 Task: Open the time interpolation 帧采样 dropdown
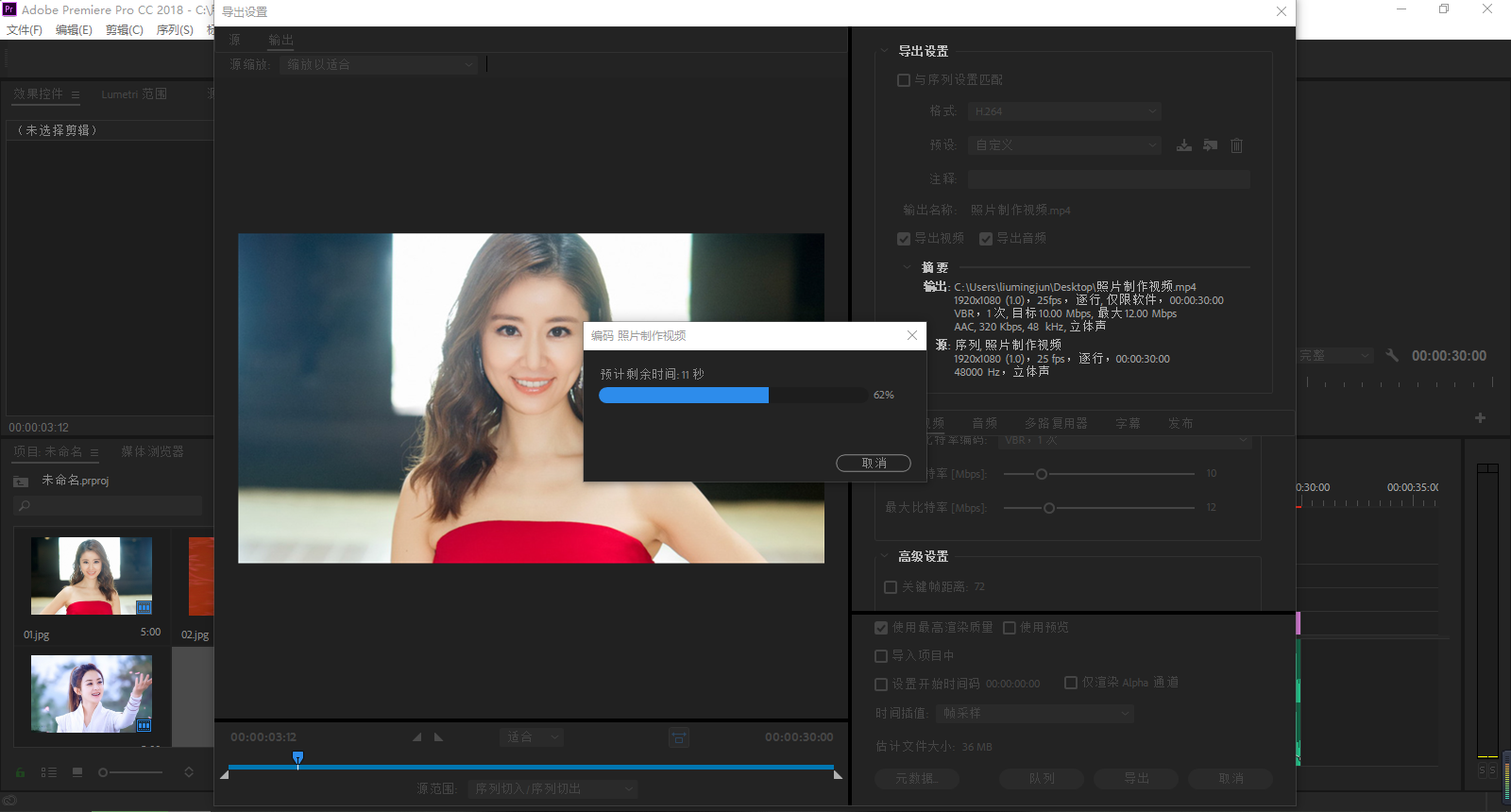(x=1034, y=713)
